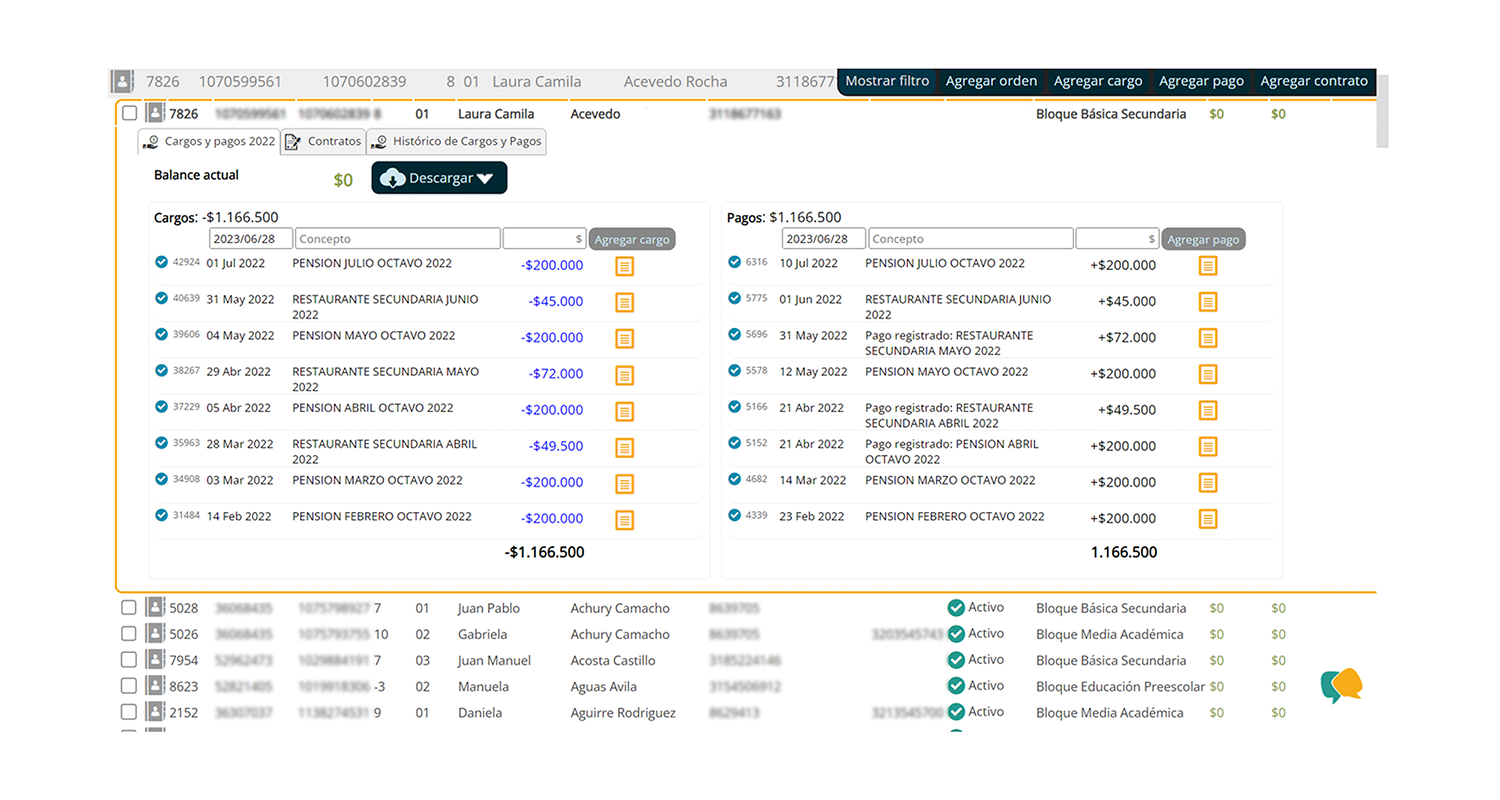Open the Descargar download dropdown

[439, 178]
